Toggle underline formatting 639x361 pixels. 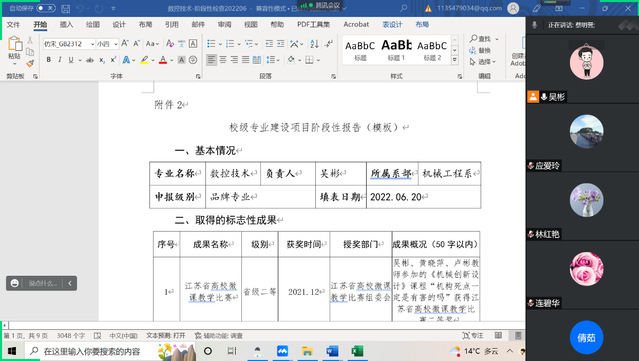[71, 60]
